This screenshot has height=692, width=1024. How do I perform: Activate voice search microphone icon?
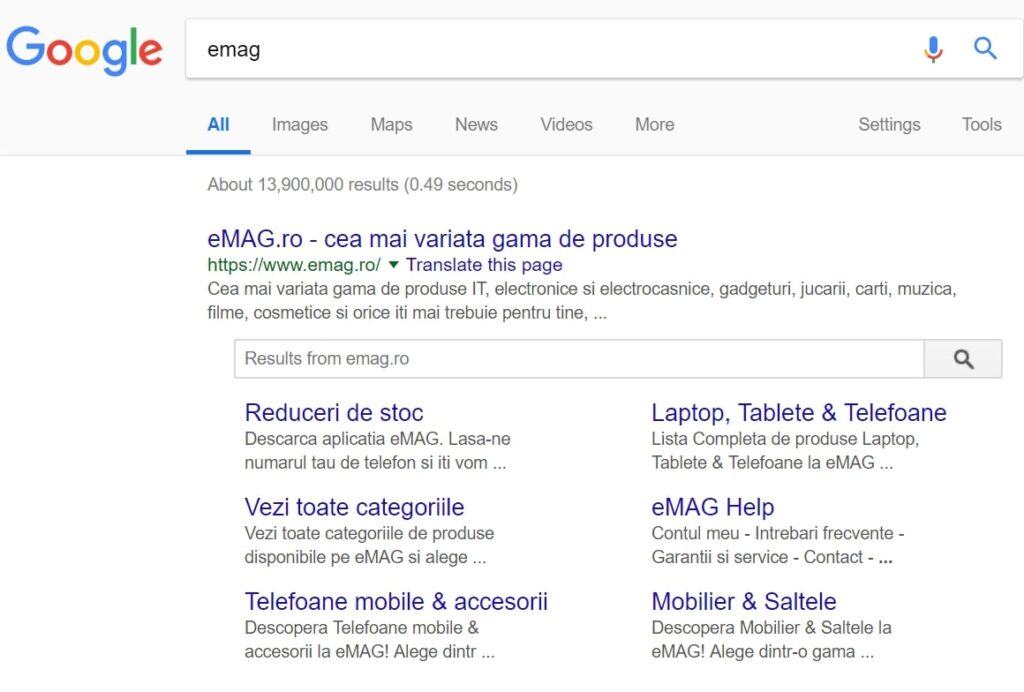point(932,49)
